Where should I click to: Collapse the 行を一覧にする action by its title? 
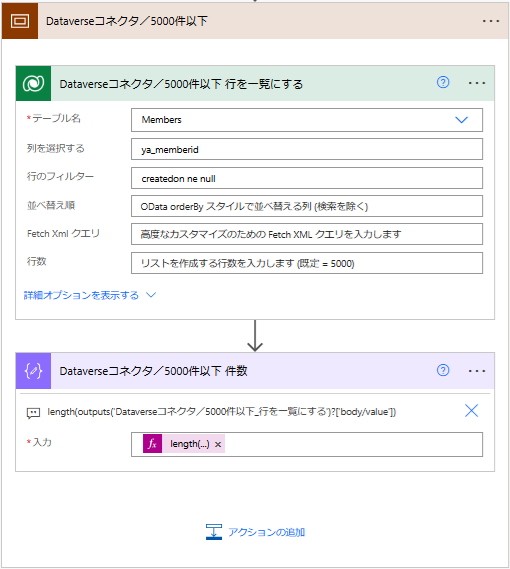181,84
